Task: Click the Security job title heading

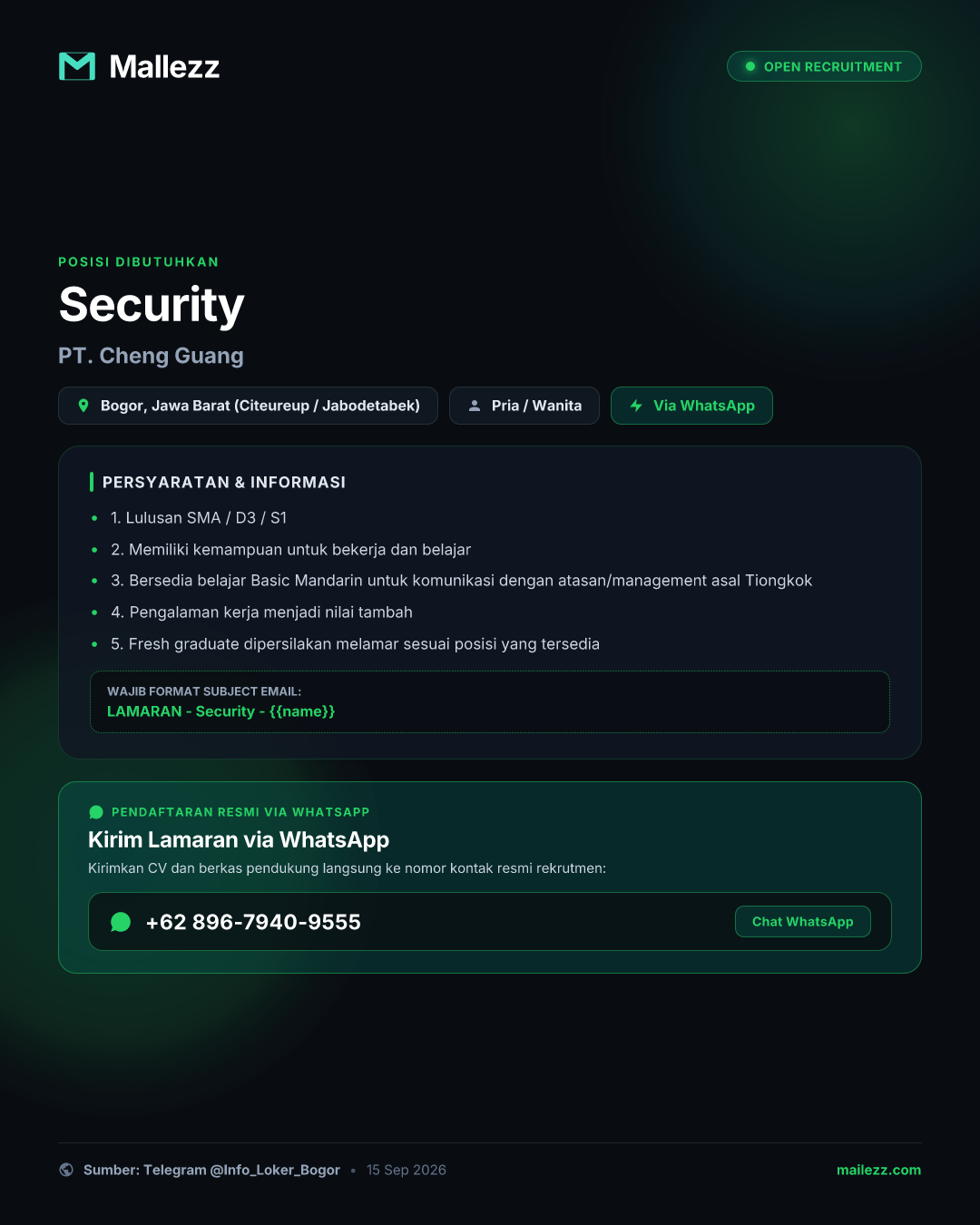Action: tap(152, 306)
